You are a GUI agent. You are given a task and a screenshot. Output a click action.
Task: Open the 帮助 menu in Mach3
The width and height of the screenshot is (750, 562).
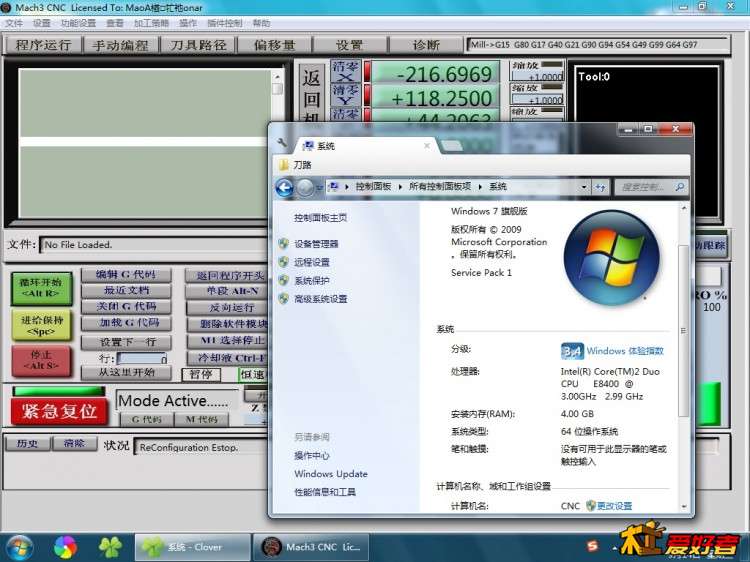(x=261, y=23)
